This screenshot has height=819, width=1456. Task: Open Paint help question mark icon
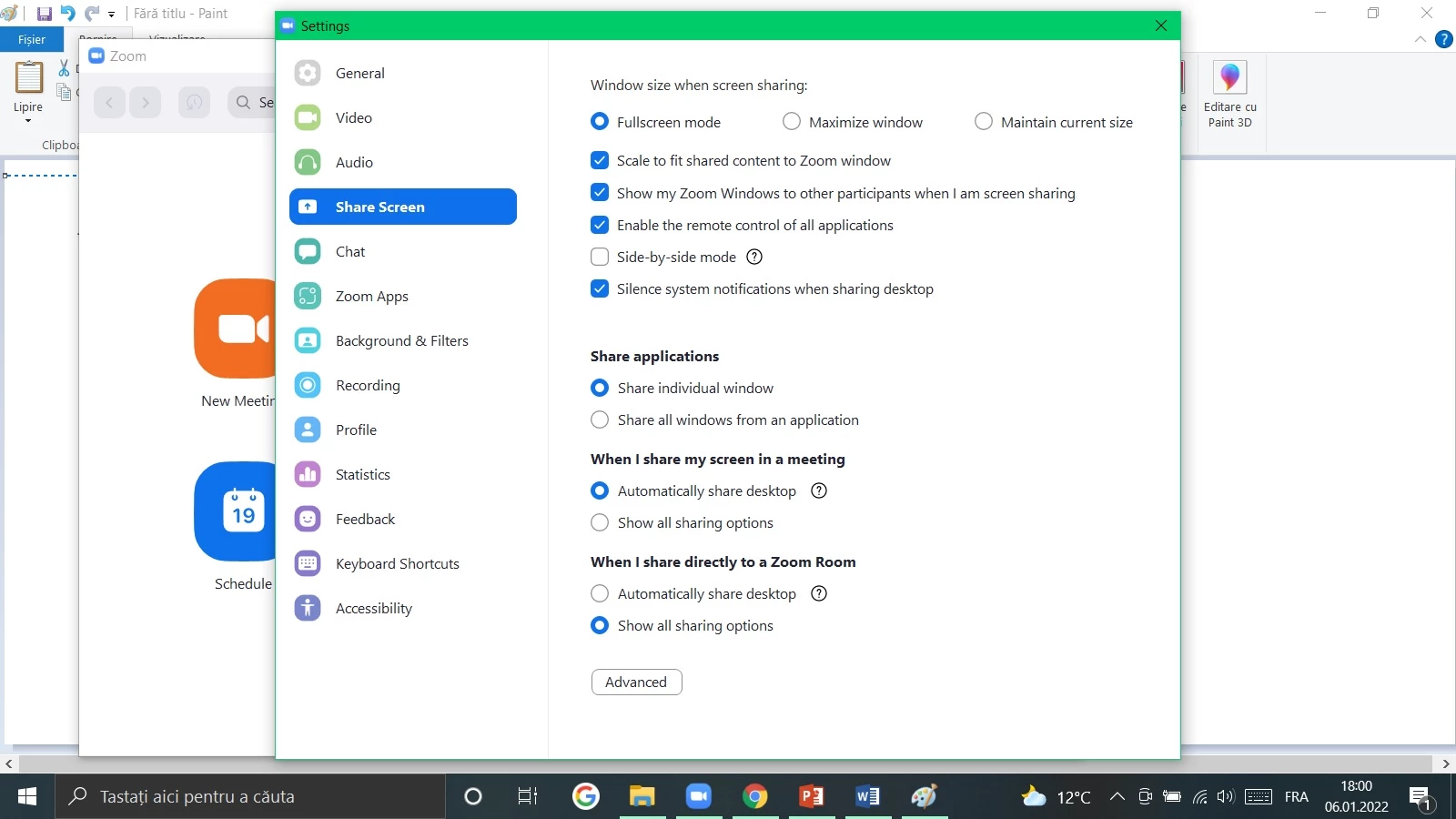(1444, 39)
